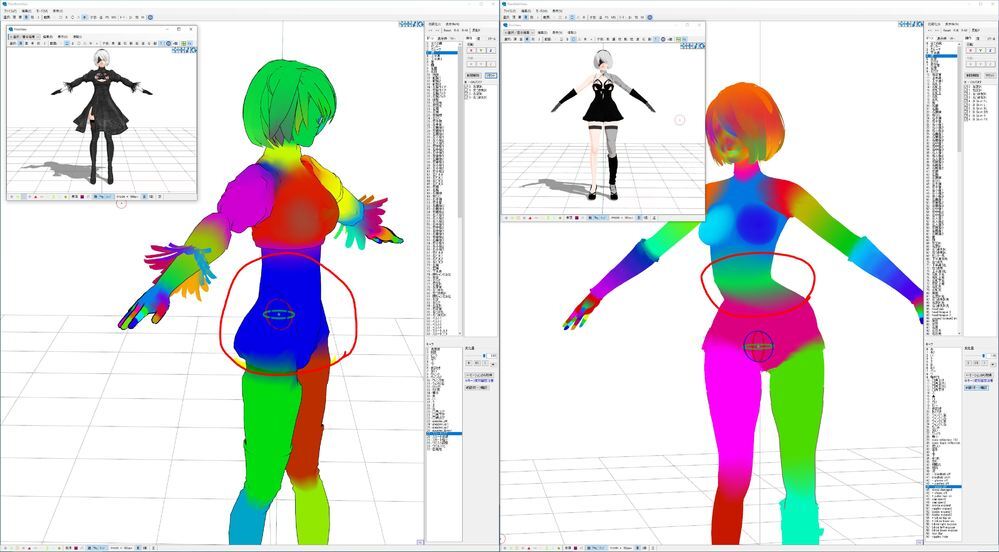Click the right PmxView title bar app icon
The image size is (999, 552).
point(505,24)
